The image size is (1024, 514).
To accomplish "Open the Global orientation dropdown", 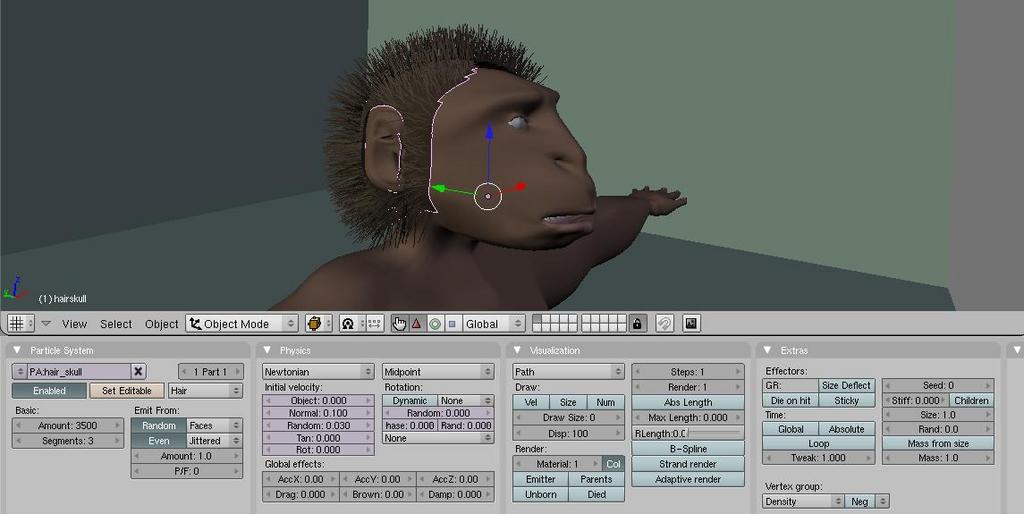I will [x=494, y=323].
